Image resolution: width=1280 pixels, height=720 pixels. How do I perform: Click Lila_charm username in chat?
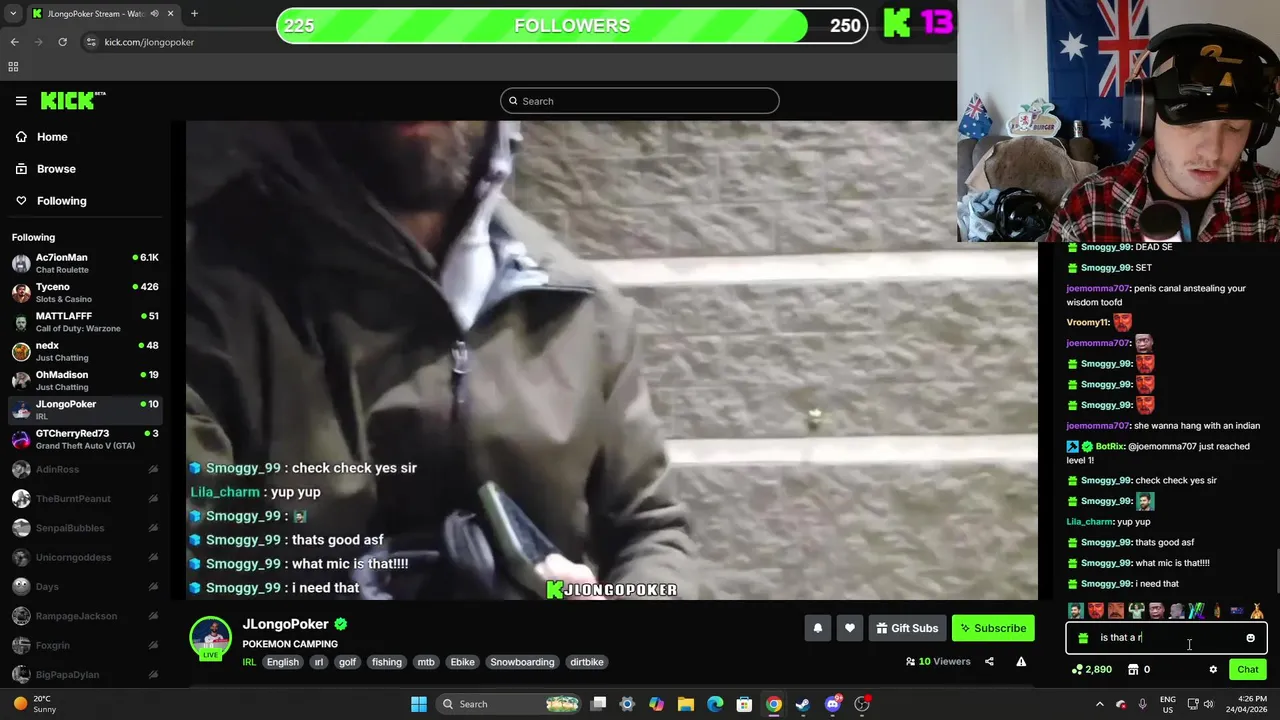(x=1090, y=521)
